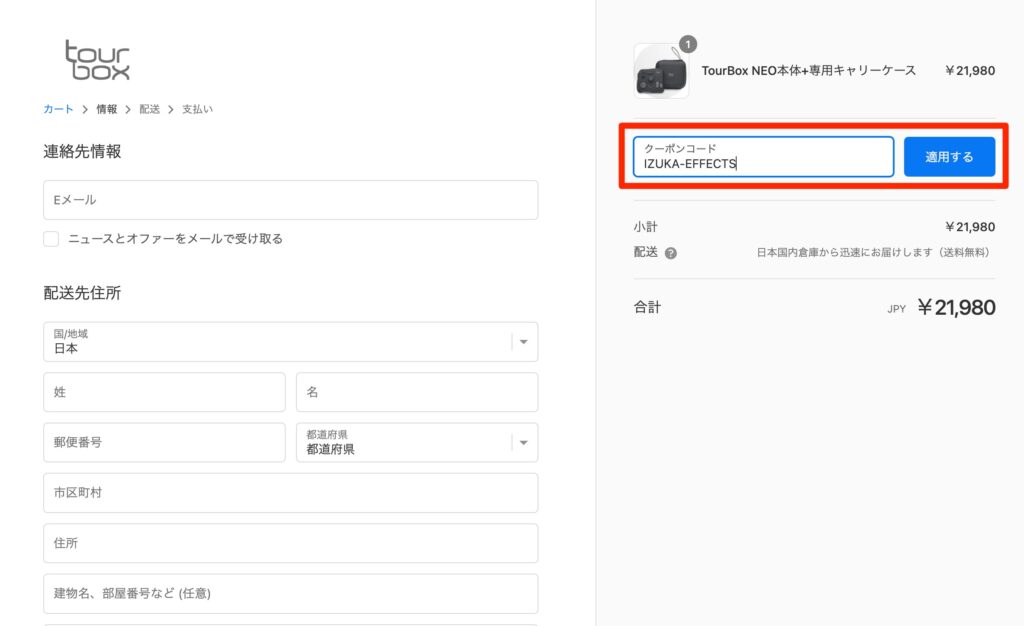Click the 小計 subtotal label

[645, 227]
